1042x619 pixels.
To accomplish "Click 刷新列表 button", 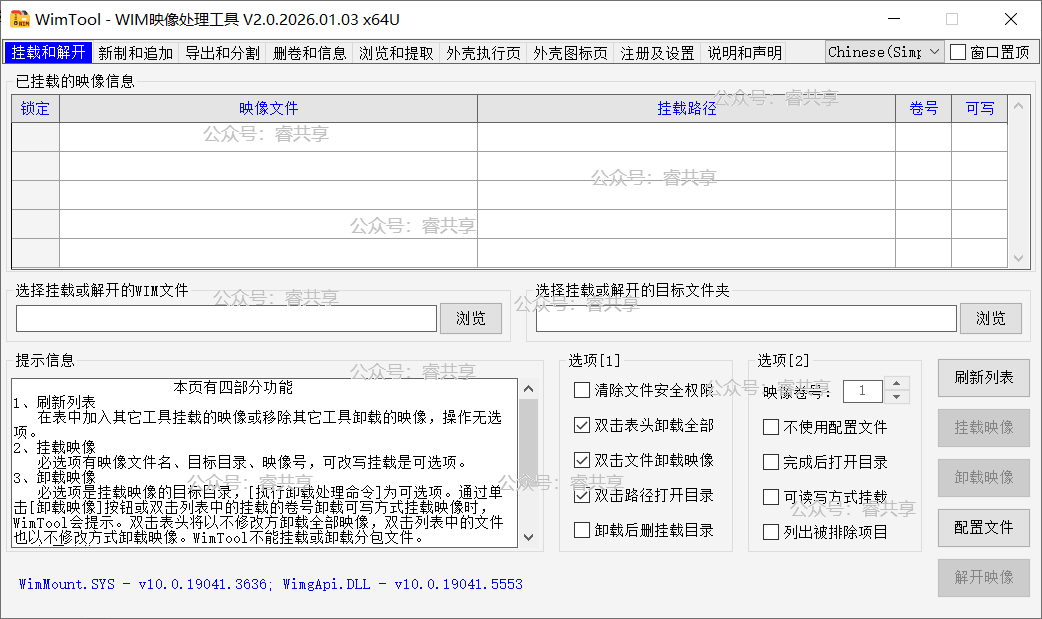I will click(983, 378).
